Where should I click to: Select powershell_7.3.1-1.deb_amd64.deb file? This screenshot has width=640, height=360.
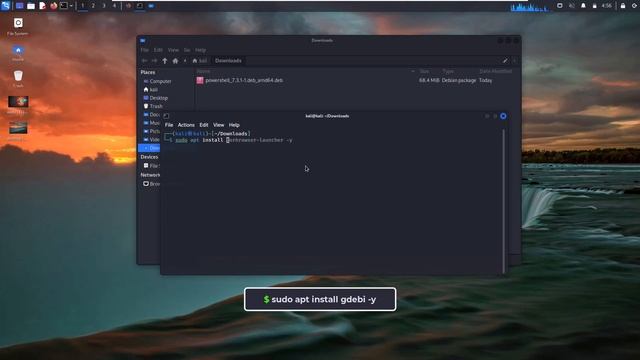point(244,80)
